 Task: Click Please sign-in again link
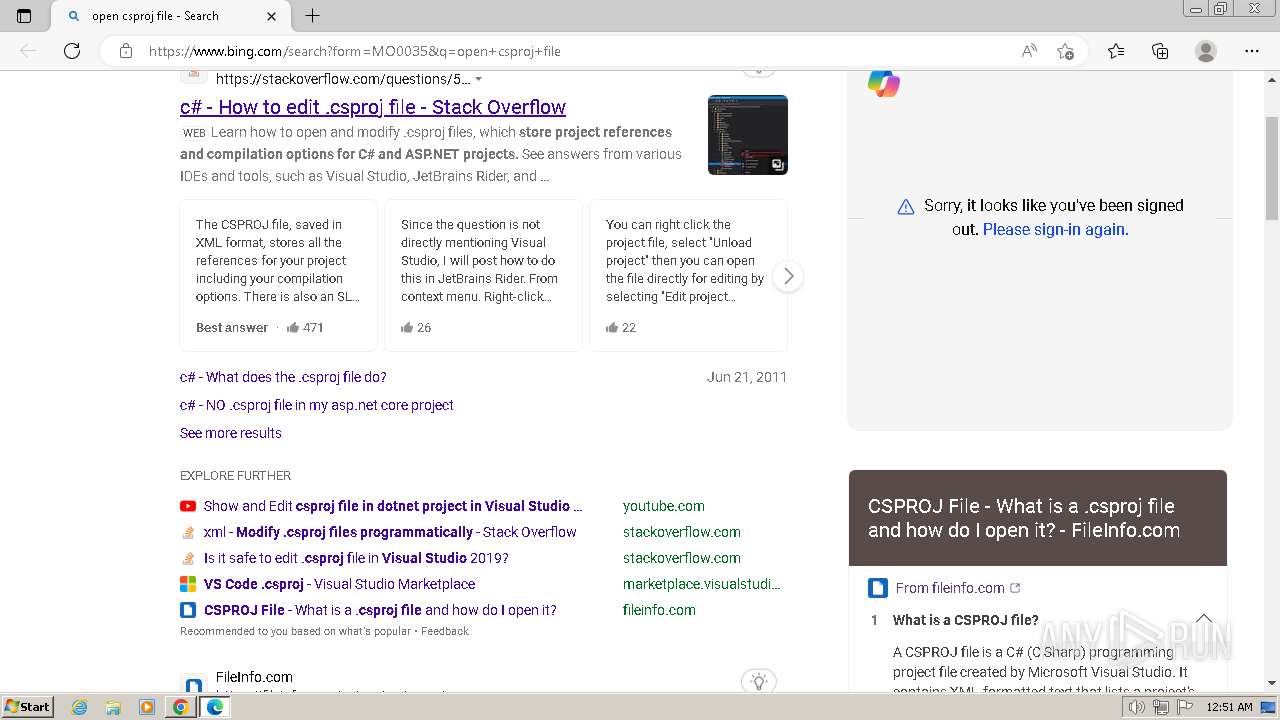[1055, 229]
